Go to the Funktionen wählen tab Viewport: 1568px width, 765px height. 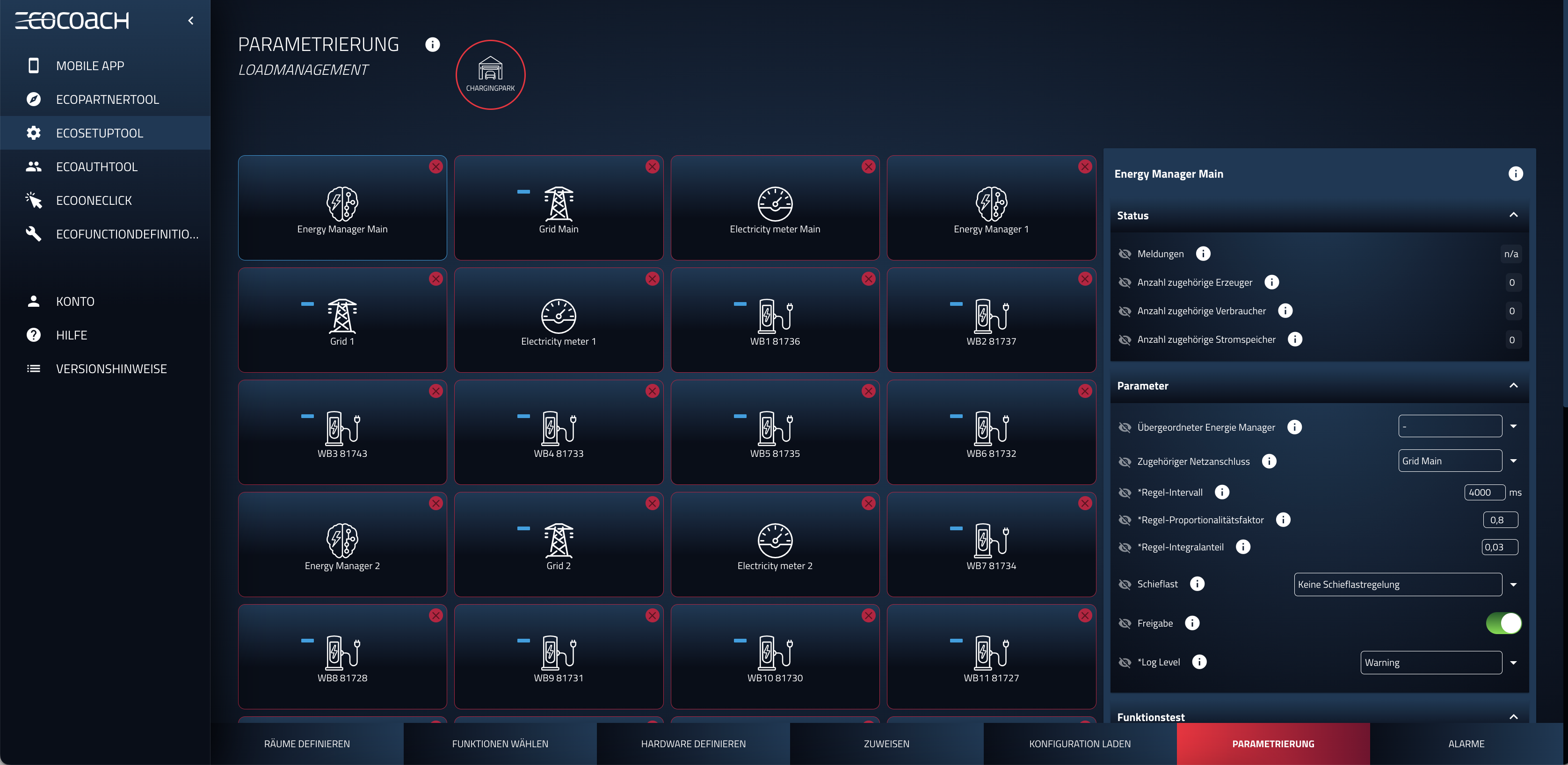click(x=500, y=743)
